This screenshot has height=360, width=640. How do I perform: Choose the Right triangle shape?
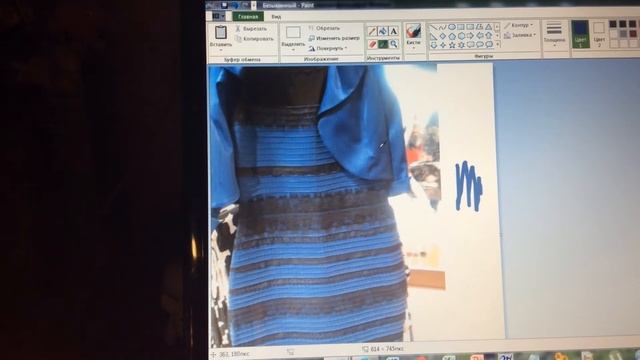coord(433,36)
